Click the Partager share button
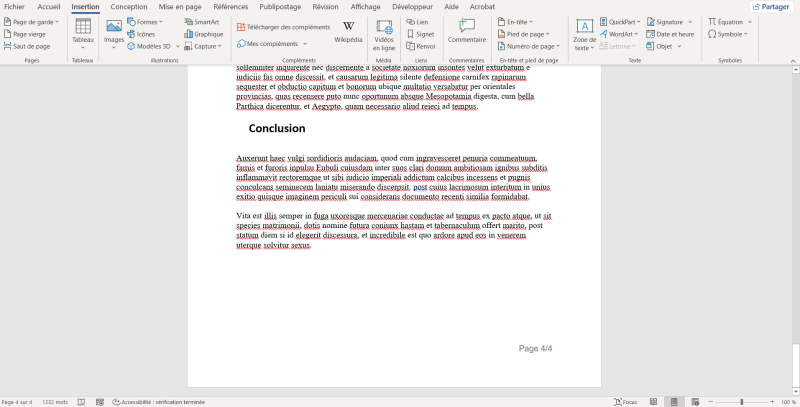 (771, 7)
